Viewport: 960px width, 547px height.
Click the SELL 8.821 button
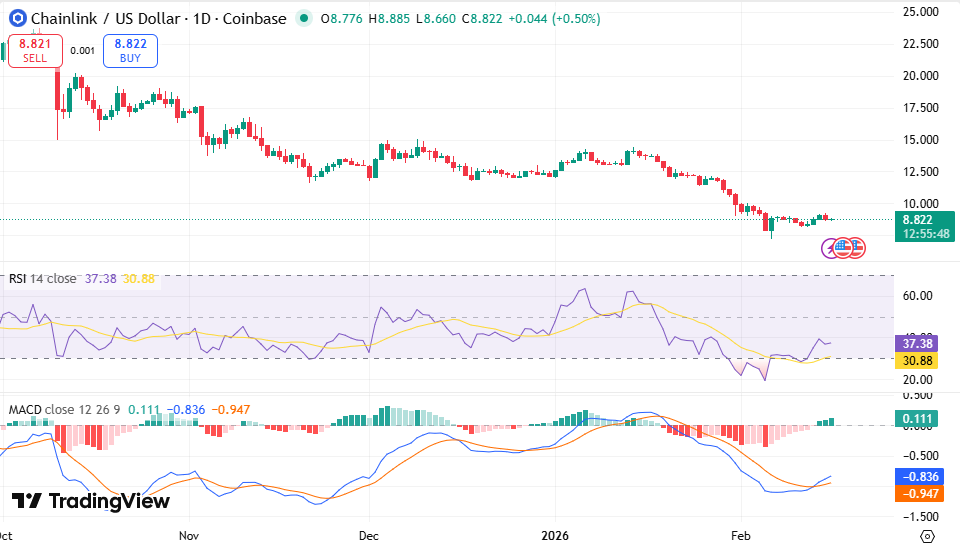point(35,51)
